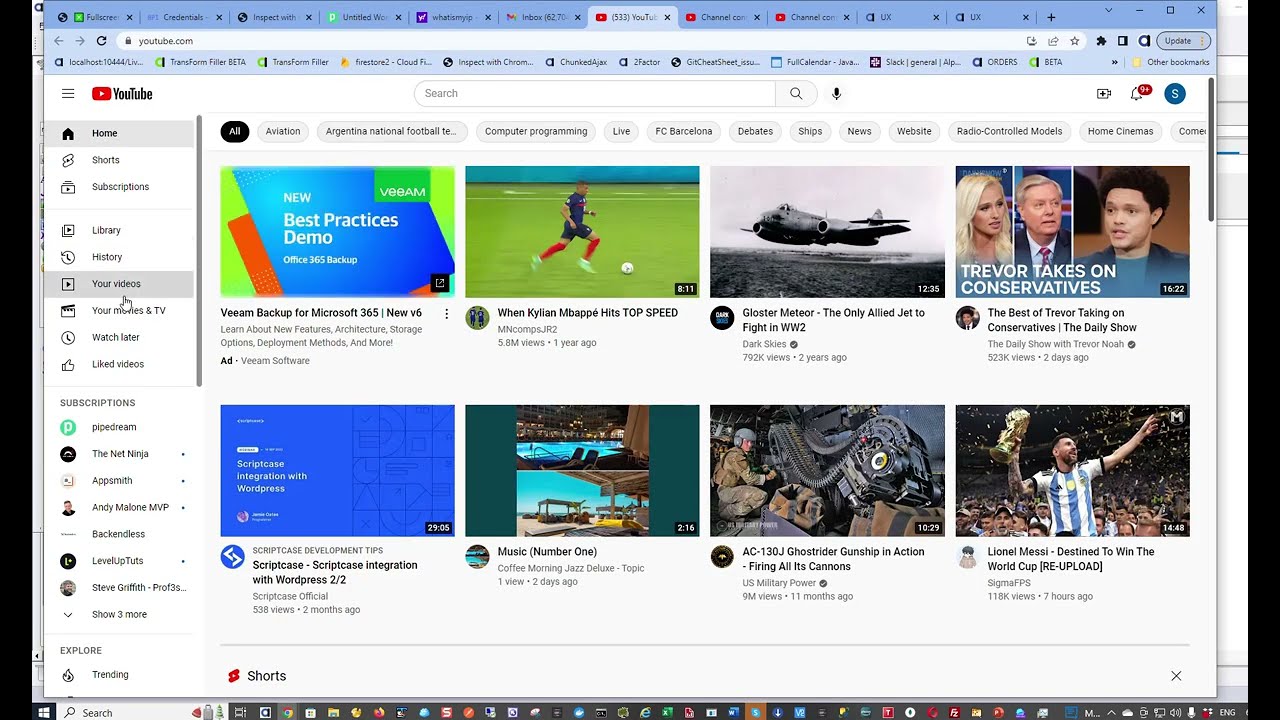1280x720 pixels.
Task: Start voice search with microphone icon
Action: [x=836, y=93]
